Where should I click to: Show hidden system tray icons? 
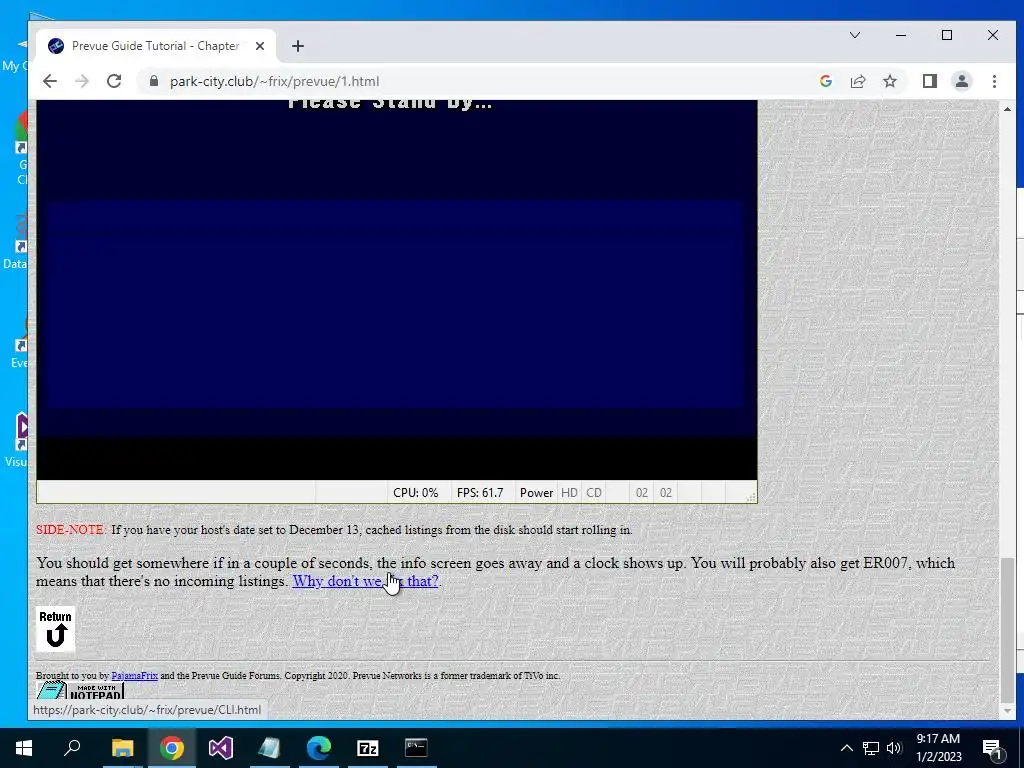[x=846, y=748]
